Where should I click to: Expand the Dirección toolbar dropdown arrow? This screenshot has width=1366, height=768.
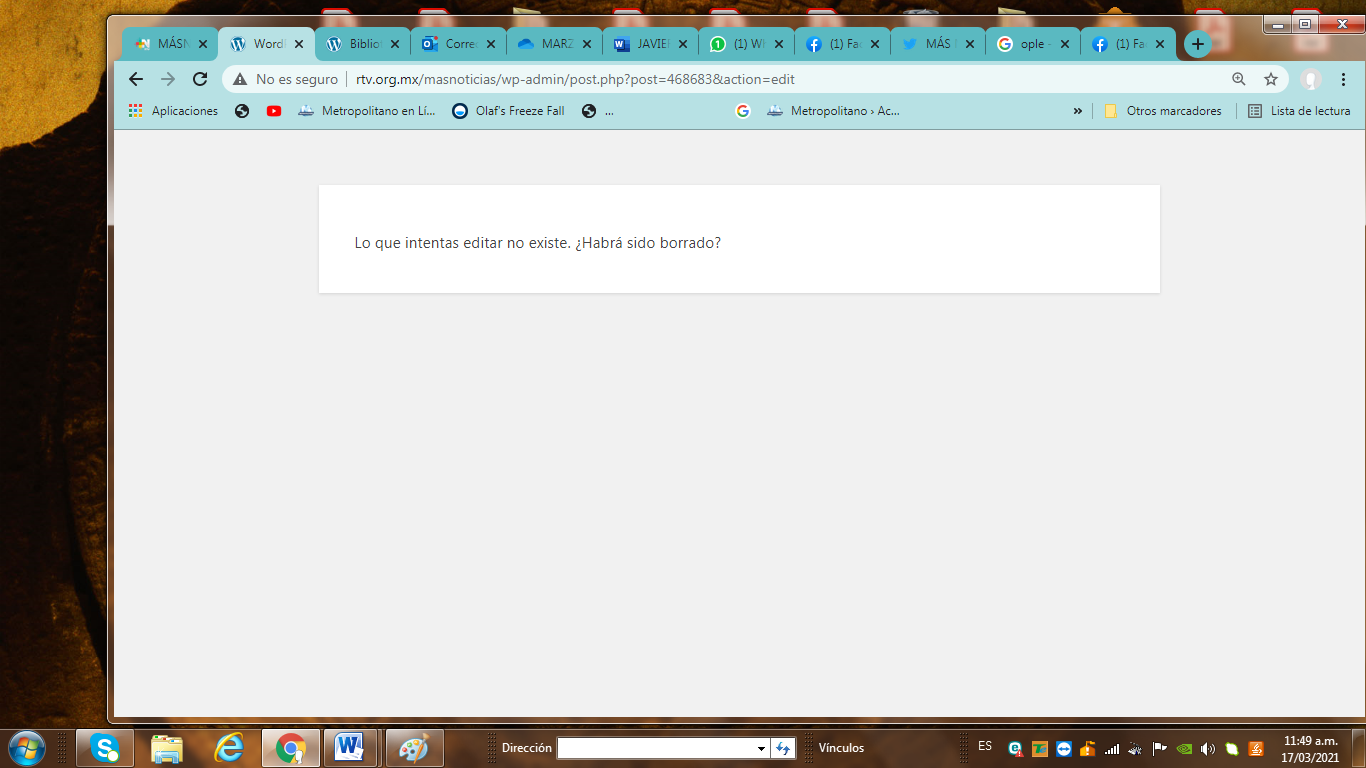(x=762, y=748)
